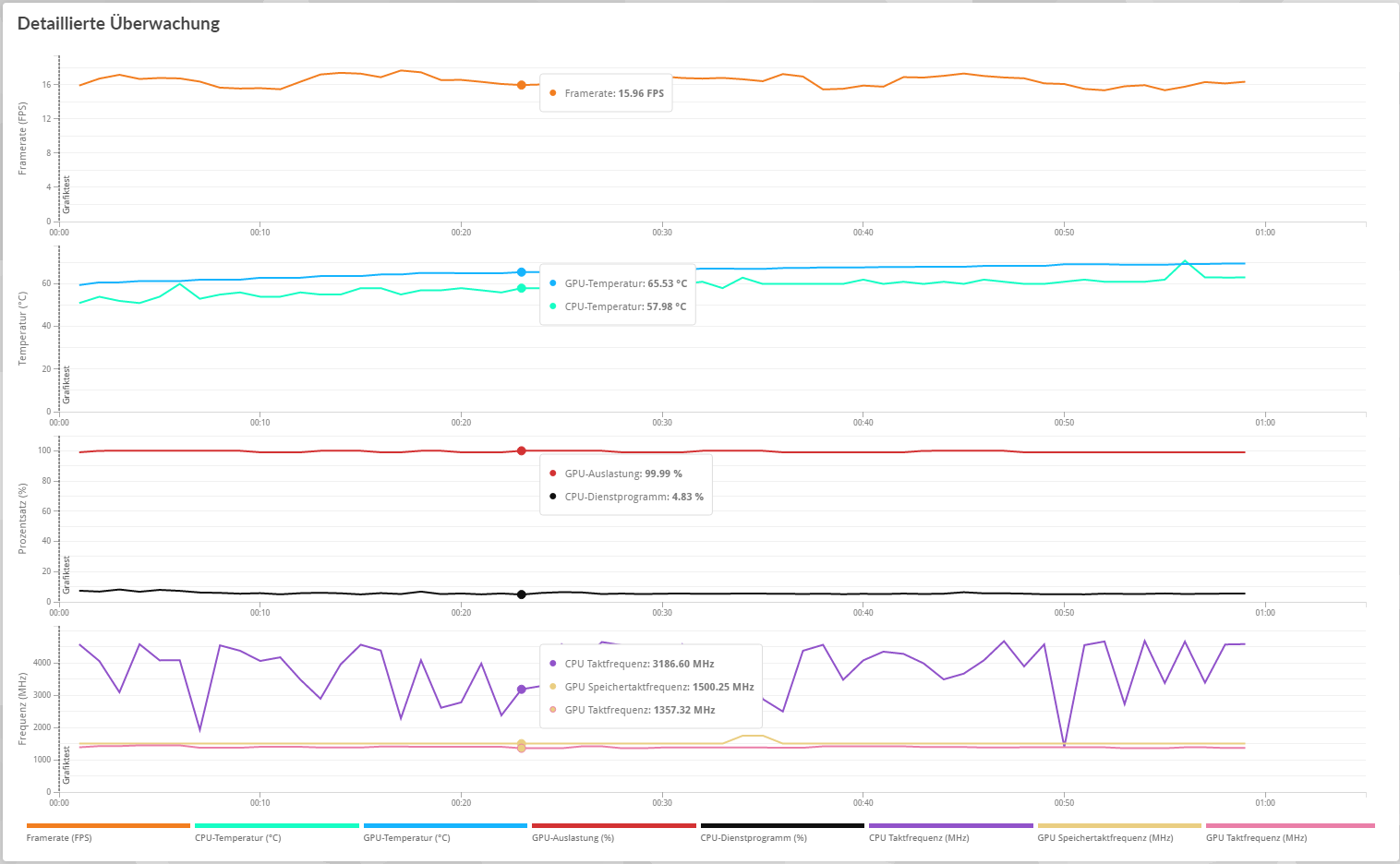Click the GPU-Auslastung 99.99 % tooltip value
Screen dimensions: 1400x864
[663, 474]
